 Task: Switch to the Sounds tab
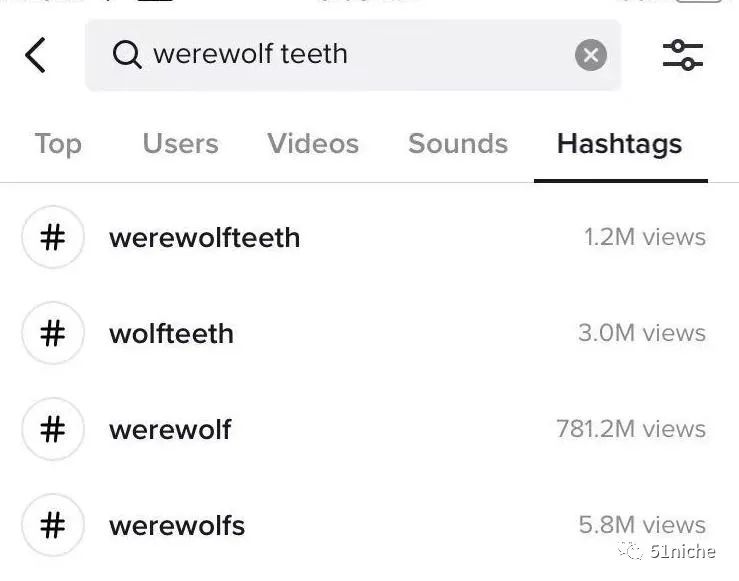click(x=458, y=144)
